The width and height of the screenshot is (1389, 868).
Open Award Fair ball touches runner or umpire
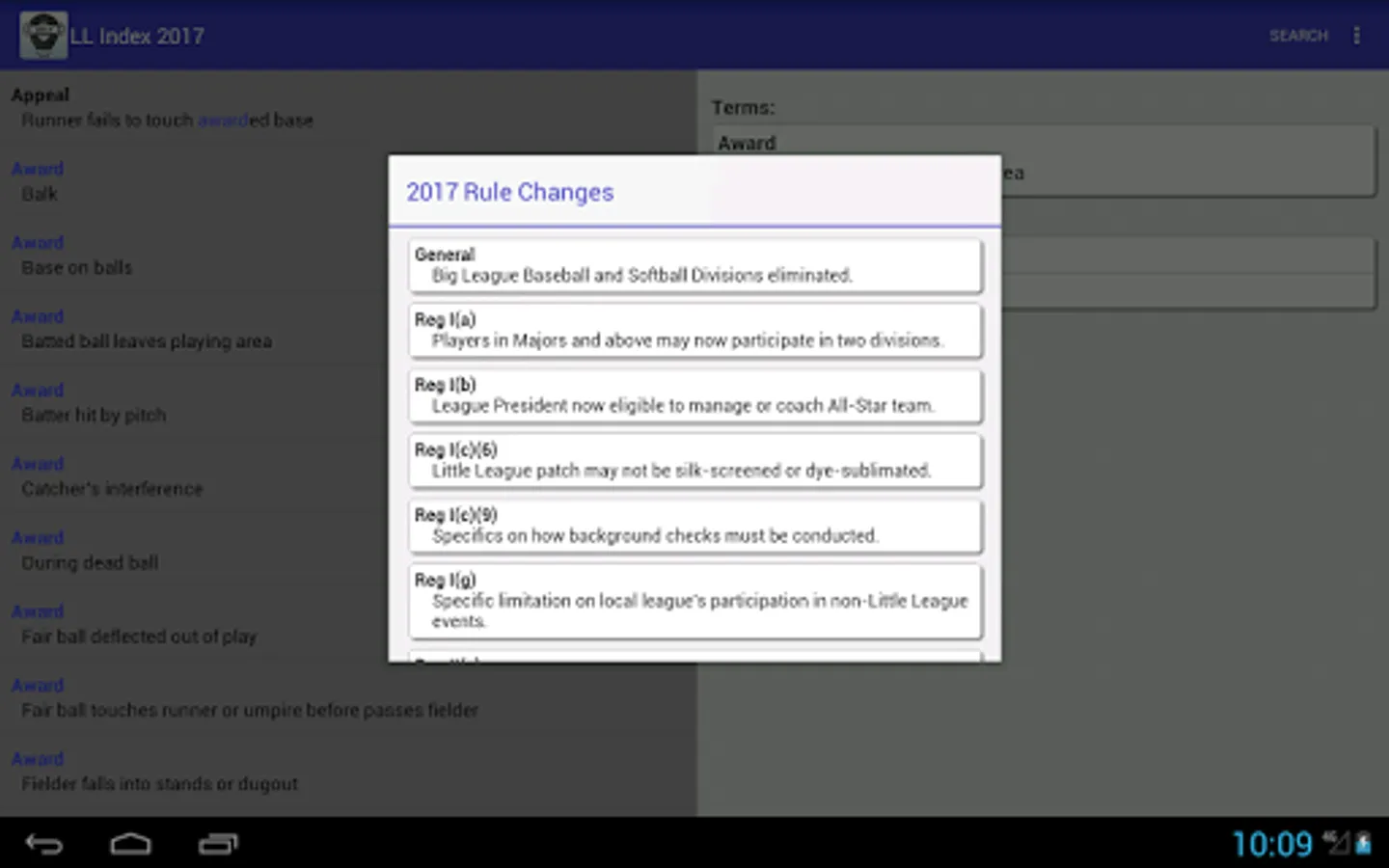(x=348, y=697)
